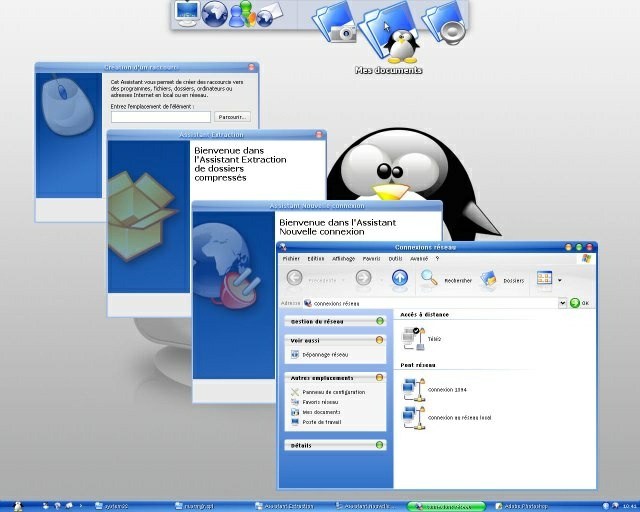Click the Affichage view-mode icon in the toolbar
The height and width of the screenshot is (512, 640).
(544, 278)
